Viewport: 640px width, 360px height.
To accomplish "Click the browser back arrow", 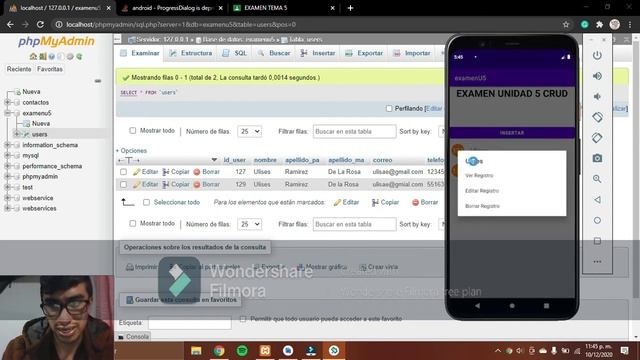I will (x=10, y=24).
